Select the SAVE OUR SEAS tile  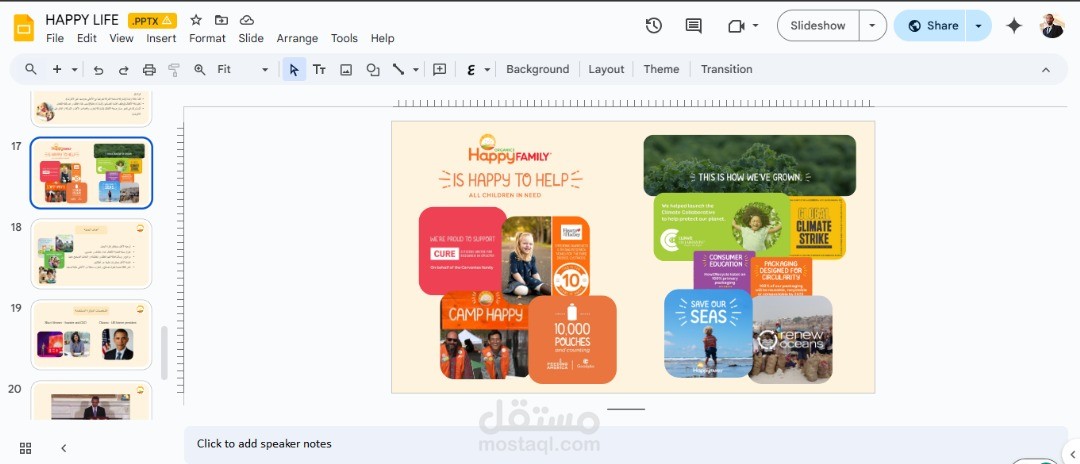pyautogui.click(x=708, y=333)
